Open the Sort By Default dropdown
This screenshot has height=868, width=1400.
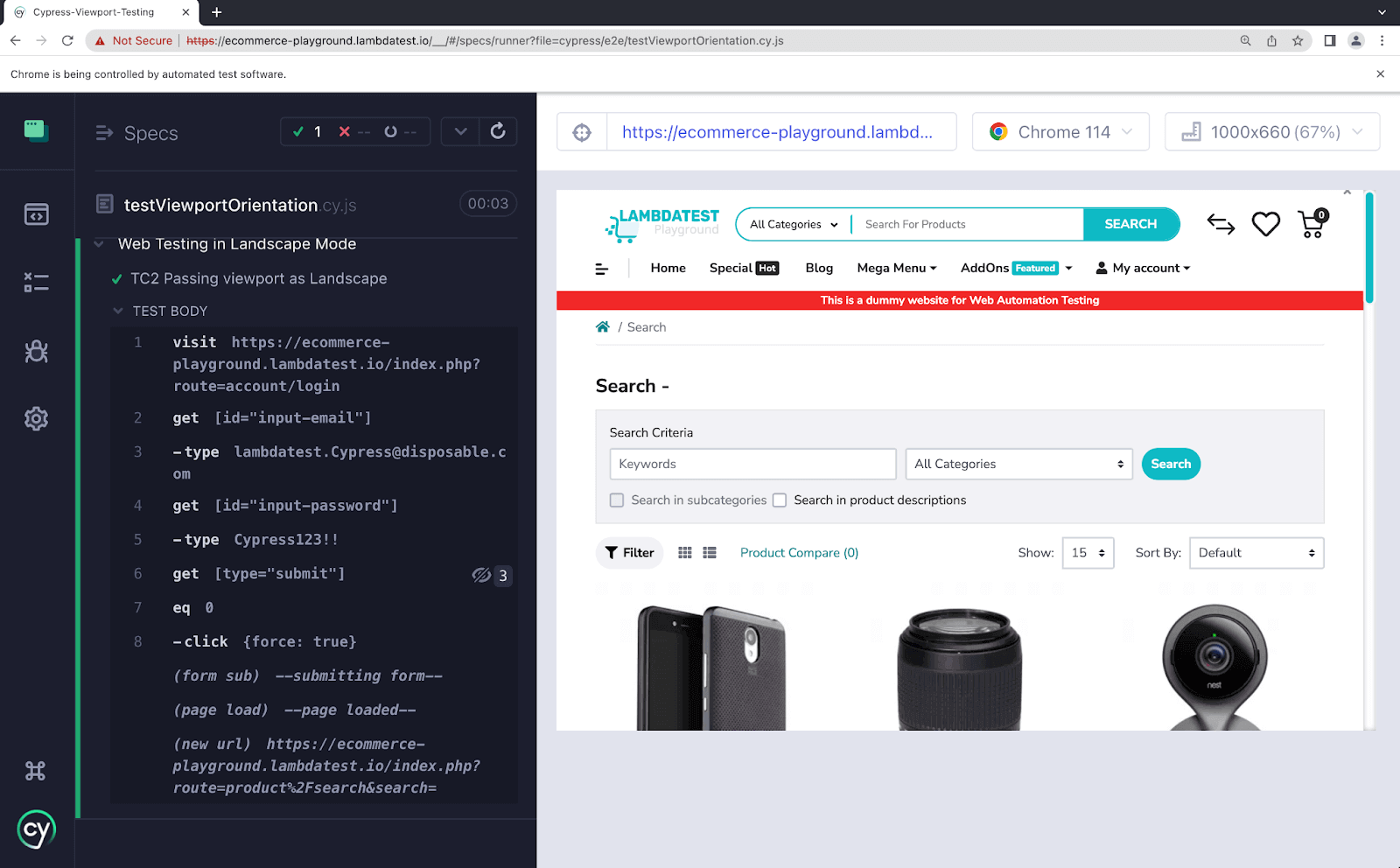click(x=1256, y=553)
